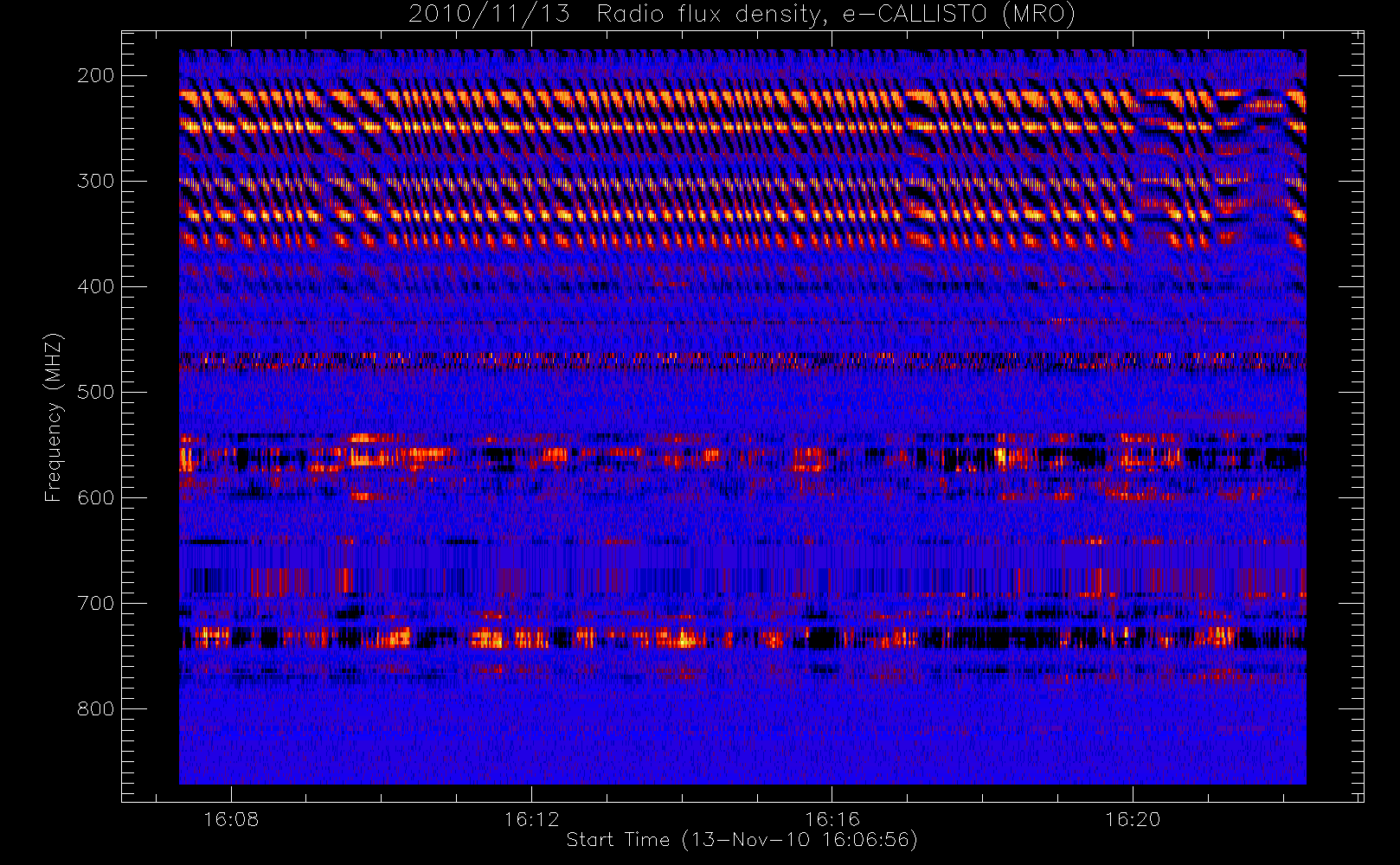Click the 600 frequency tick label
This screenshot has height=865, width=1400.
pos(96,497)
